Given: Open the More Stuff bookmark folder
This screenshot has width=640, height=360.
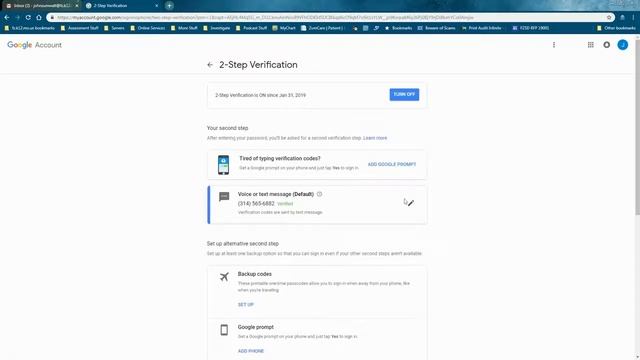Looking at the screenshot, I should [x=184, y=28].
